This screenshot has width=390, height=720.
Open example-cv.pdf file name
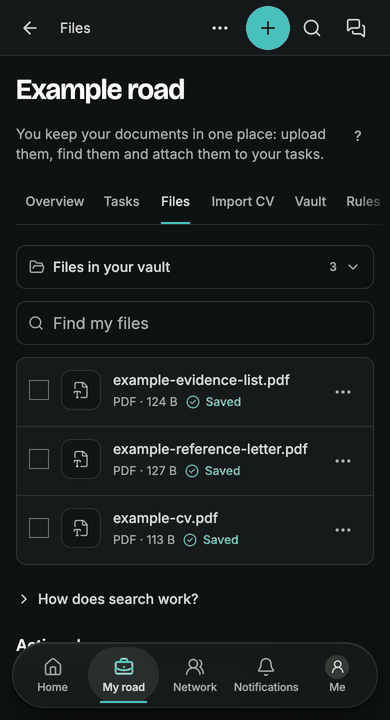(x=165, y=518)
